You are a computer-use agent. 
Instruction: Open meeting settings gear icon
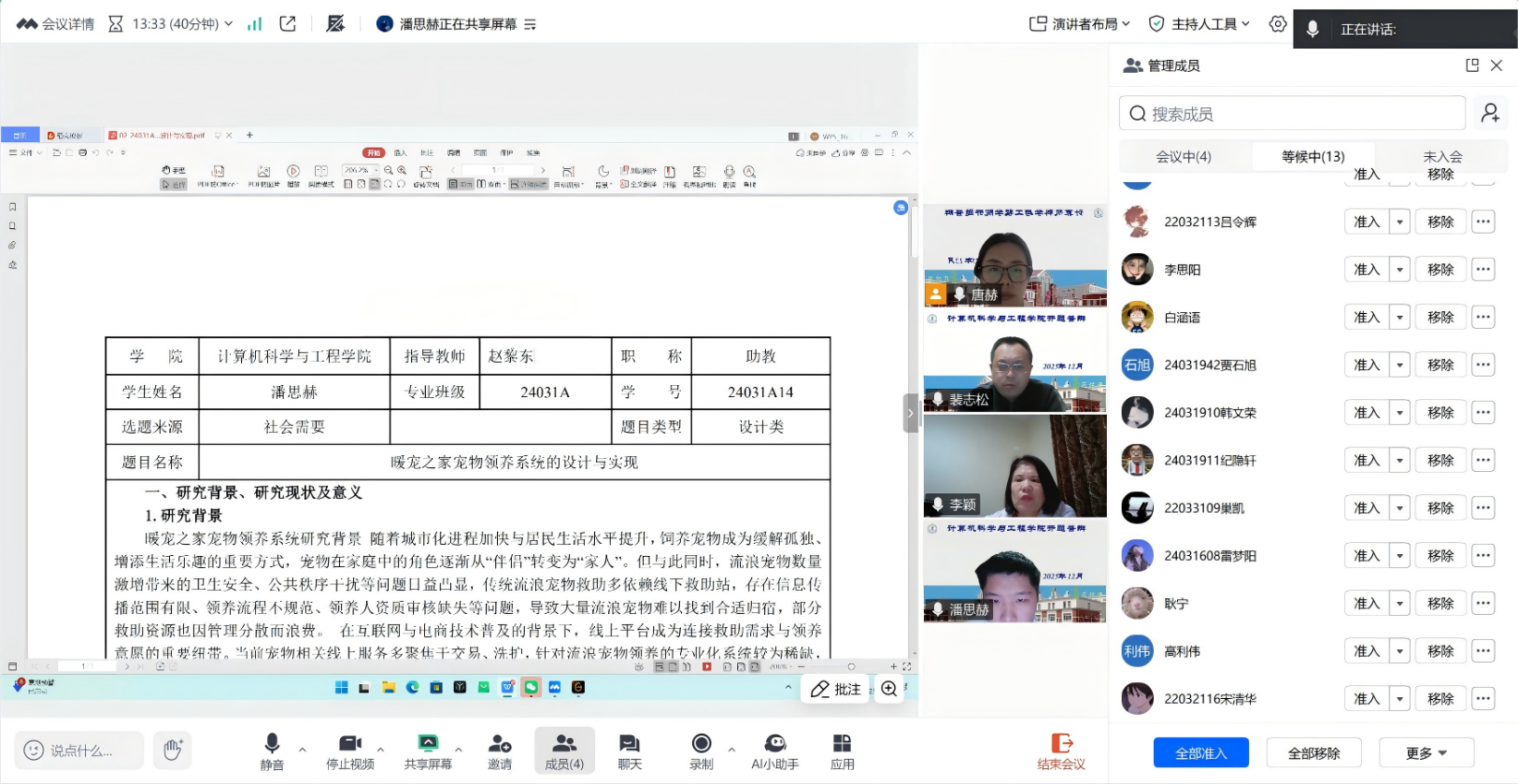click(x=1277, y=24)
